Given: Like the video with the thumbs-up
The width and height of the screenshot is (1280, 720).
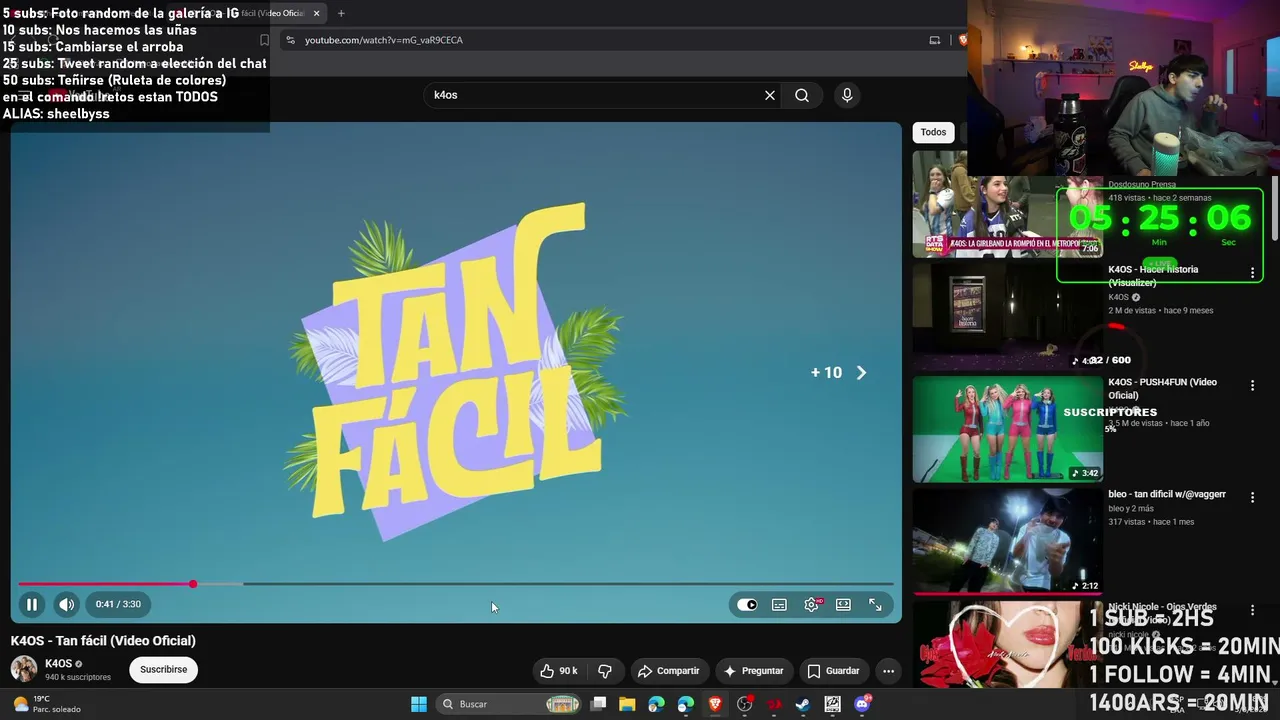Looking at the screenshot, I should click(x=559, y=671).
